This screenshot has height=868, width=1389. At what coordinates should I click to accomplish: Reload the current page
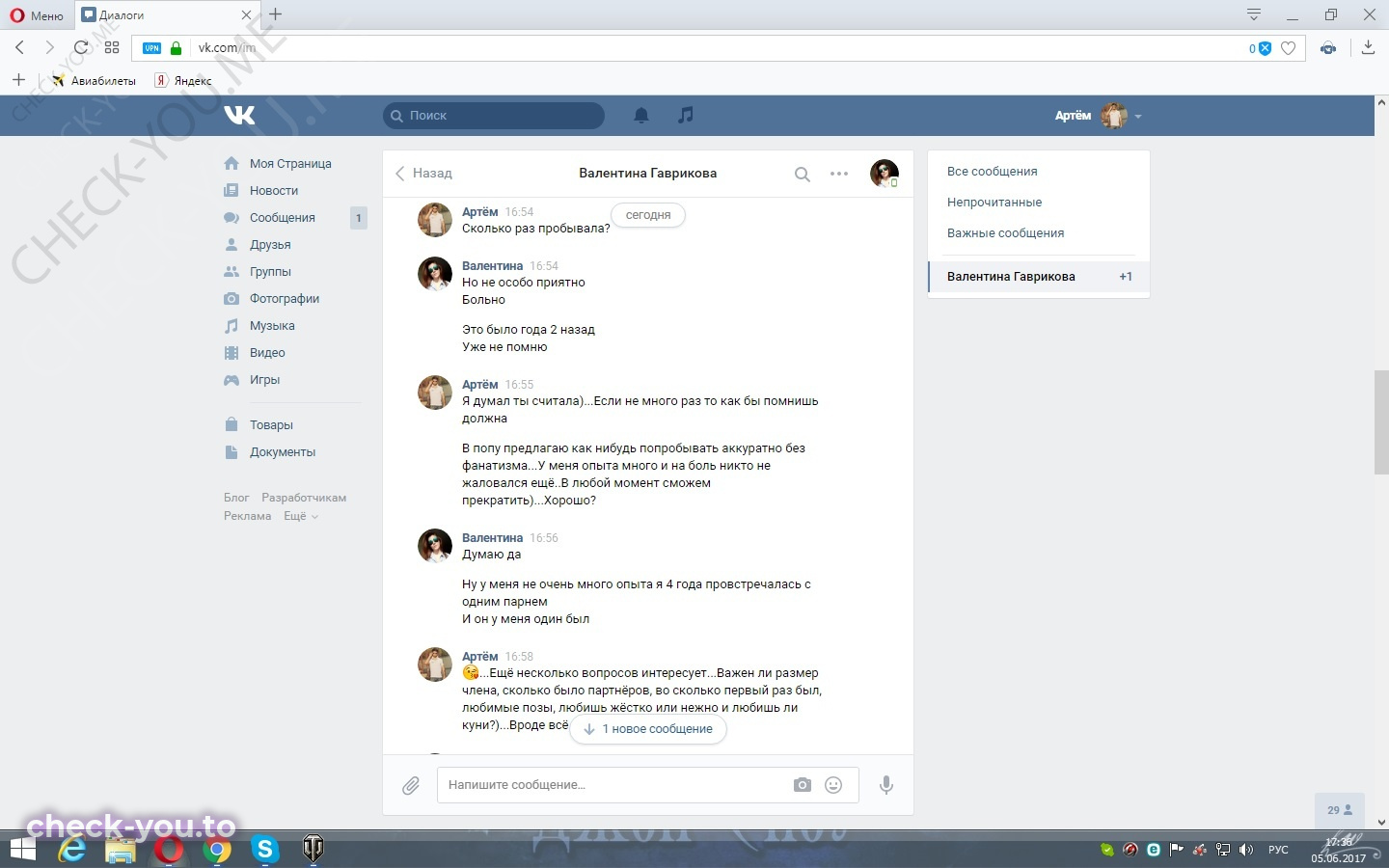coord(81,47)
